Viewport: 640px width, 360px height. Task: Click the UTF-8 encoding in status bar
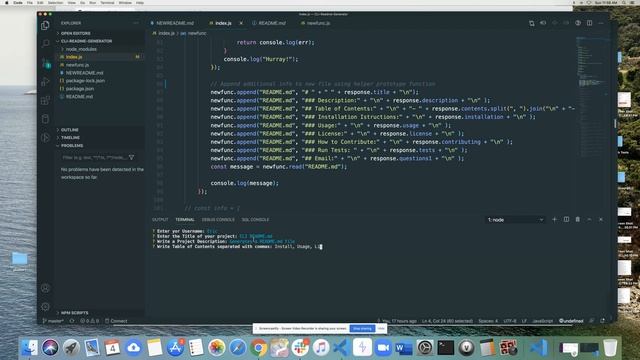click(x=510, y=321)
